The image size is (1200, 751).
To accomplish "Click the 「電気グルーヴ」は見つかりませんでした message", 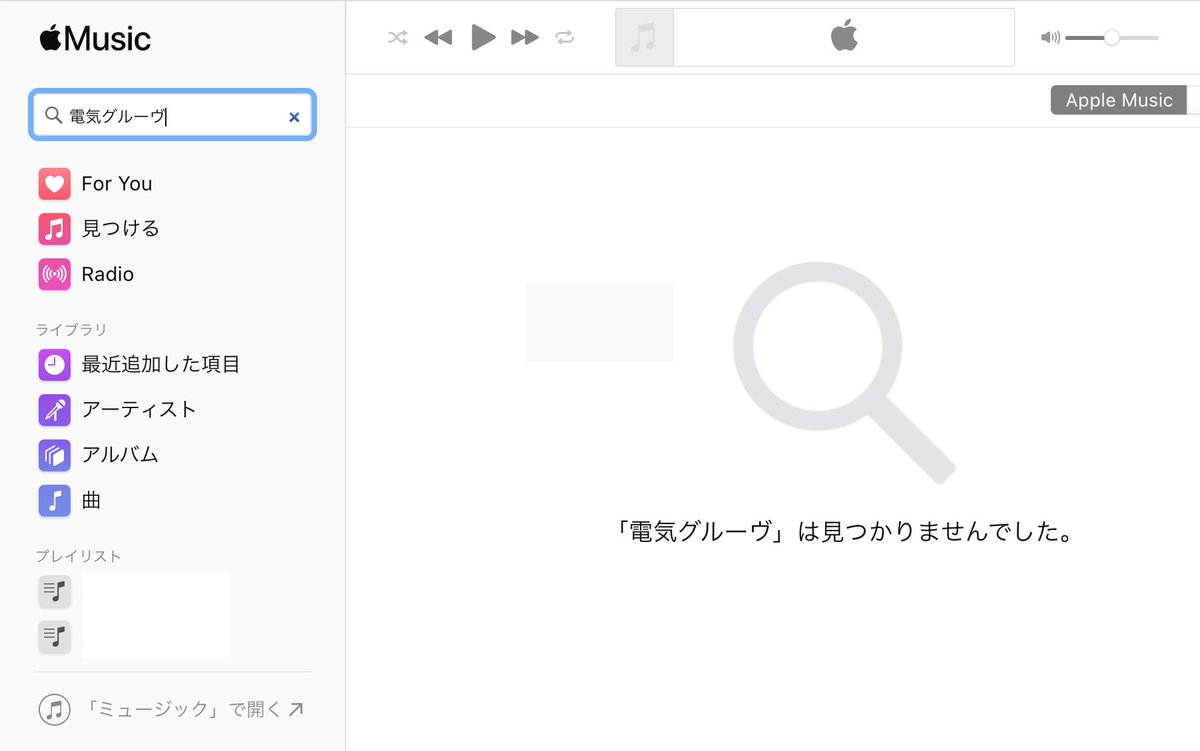I will pyautogui.click(x=845, y=532).
